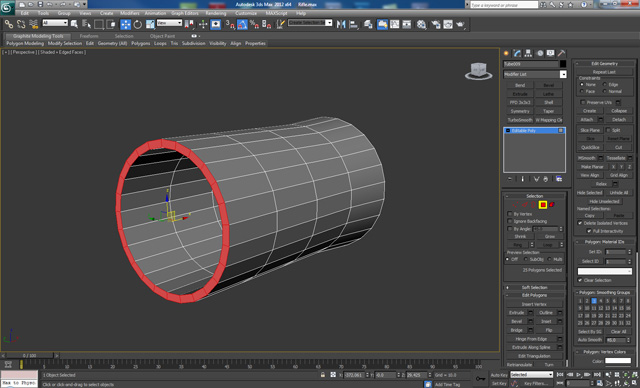Open the Create panel tab icon
Screen dimensions: 640x388
click(x=507, y=53)
